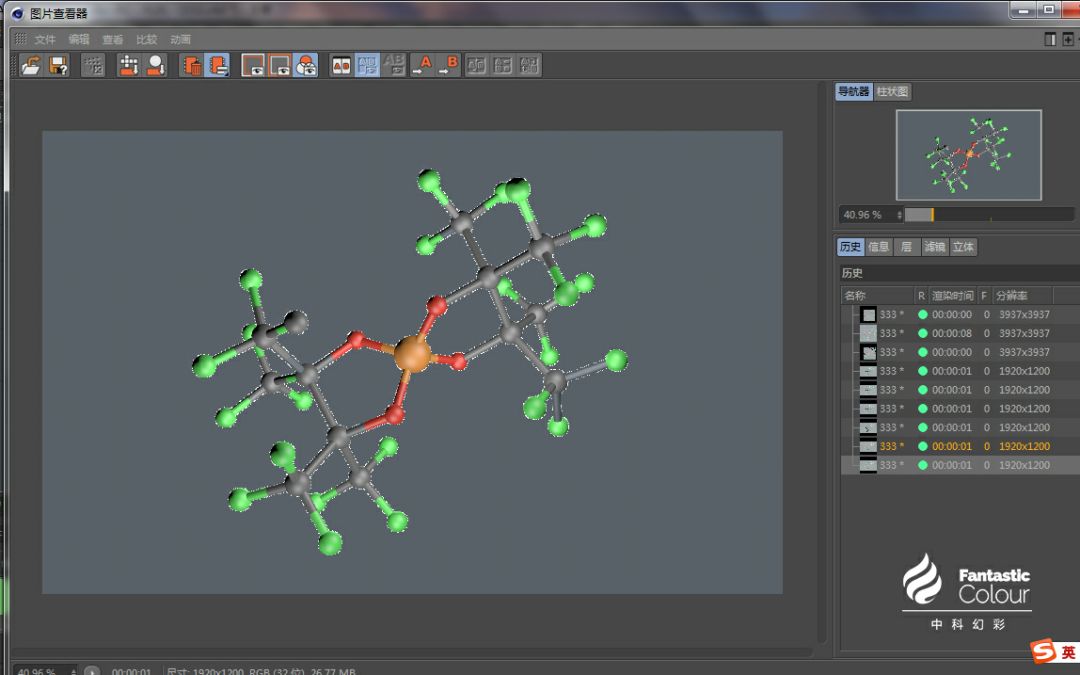
Task: Click the zoom percentage stepper in navigator
Action: pyautogui.click(x=899, y=215)
